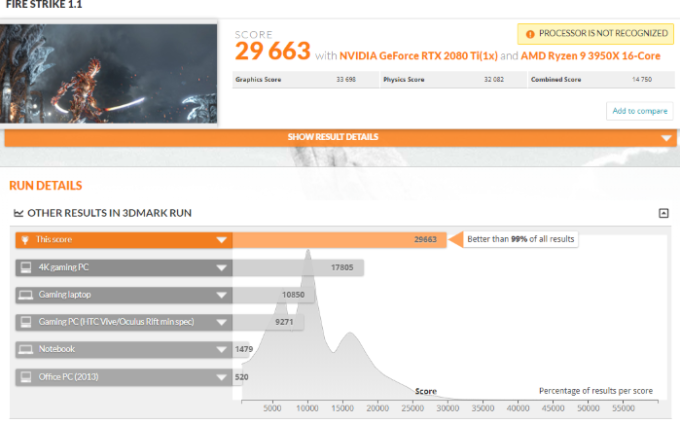Image resolution: width=680 pixels, height=423 pixels.
Task: Click the 5000 axis label on chart
Action: (272, 408)
